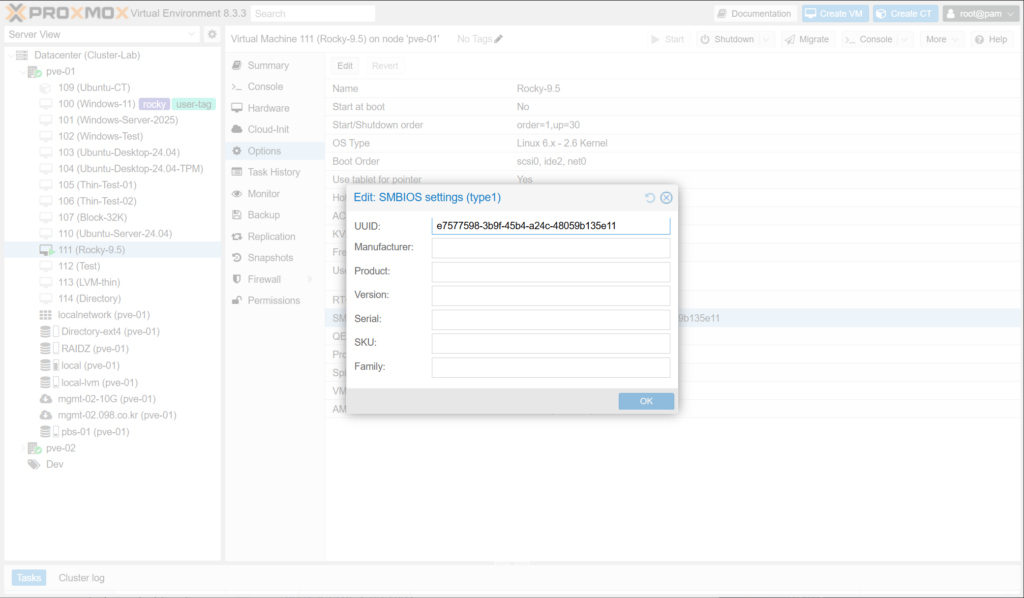Open the Snapshots section

click(271, 258)
